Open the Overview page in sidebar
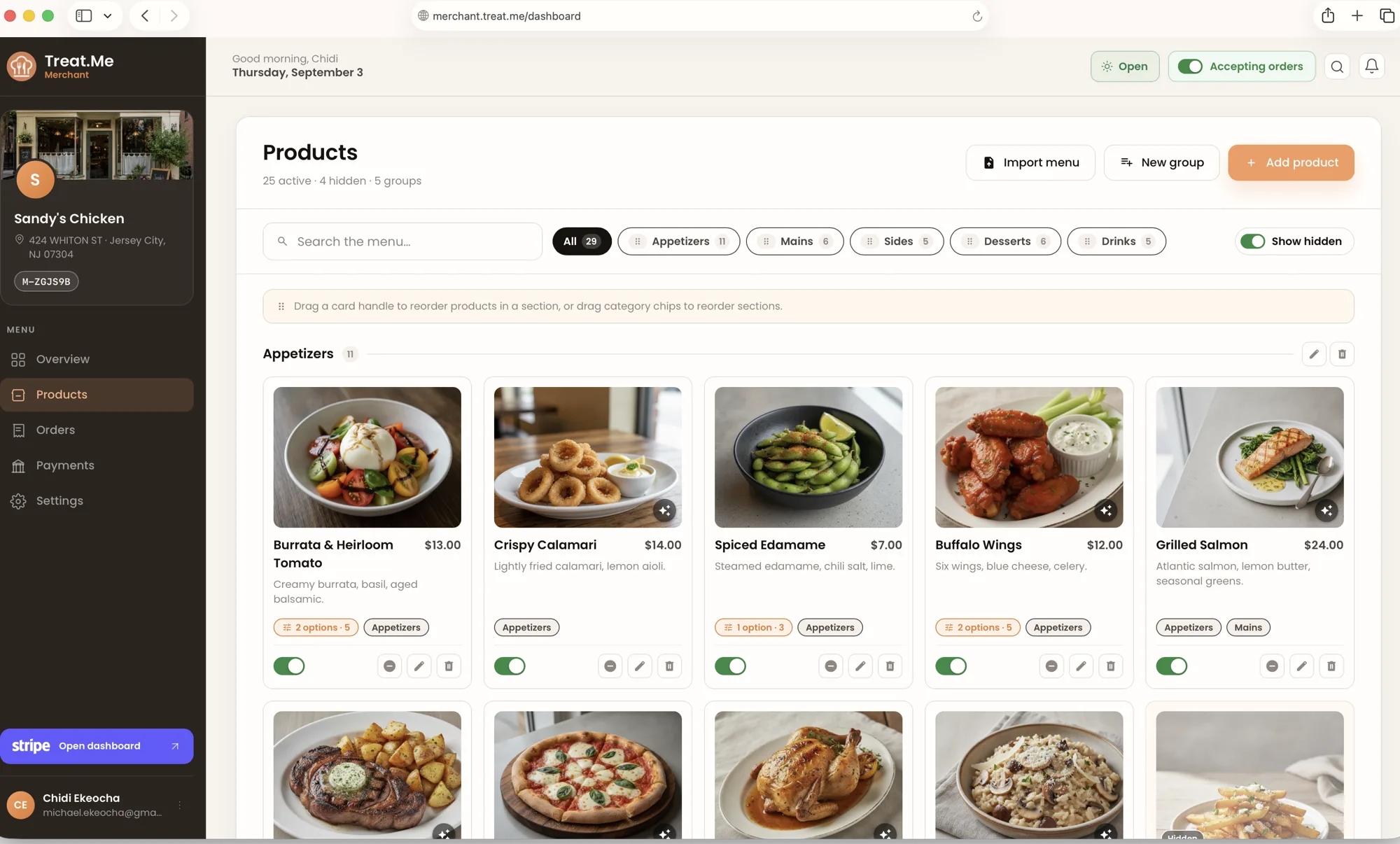Viewport: 1400px width, 844px height. tap(97, 359)
